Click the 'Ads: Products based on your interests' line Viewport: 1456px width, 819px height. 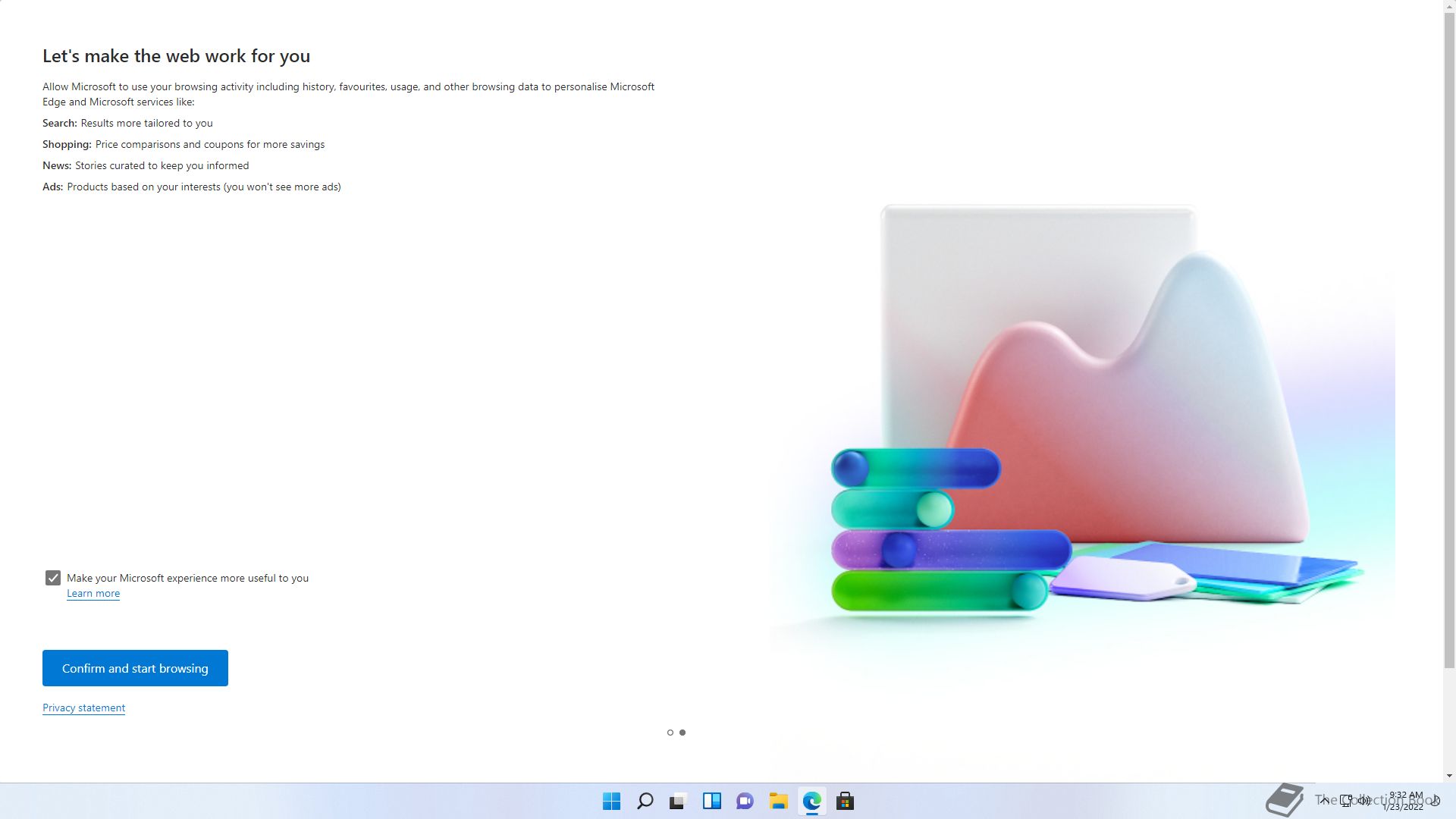click(192, 187)
